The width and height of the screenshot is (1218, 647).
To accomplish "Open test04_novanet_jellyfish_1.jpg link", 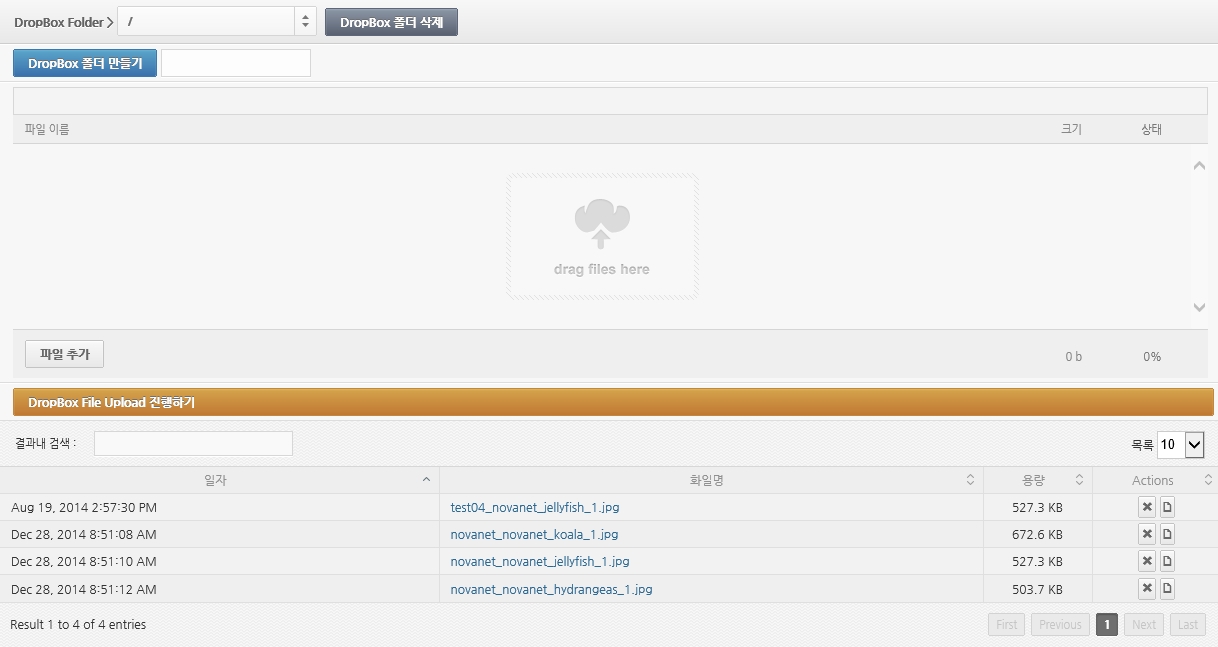I will click(535, 507).
